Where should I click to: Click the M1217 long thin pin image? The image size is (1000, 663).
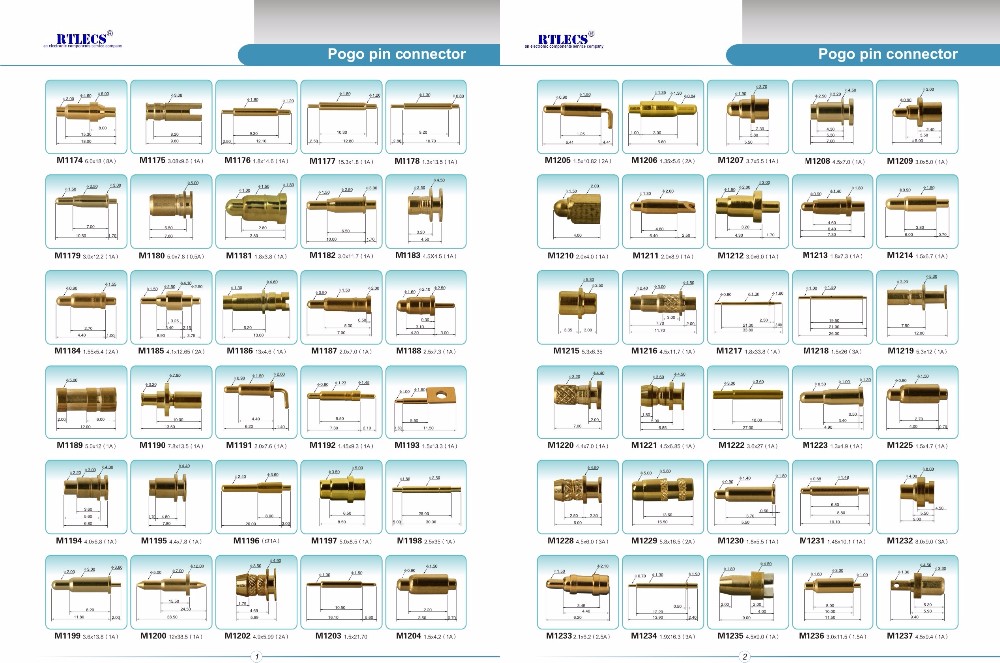pyautogui.click(x=747, y=307)
